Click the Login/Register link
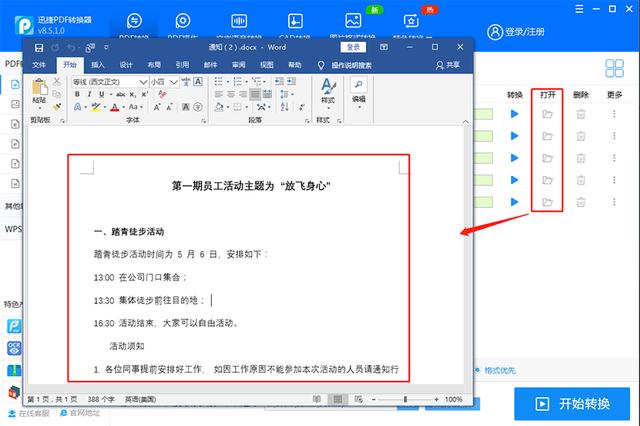This screenshot has height=426, width=640. click(516, 32)
